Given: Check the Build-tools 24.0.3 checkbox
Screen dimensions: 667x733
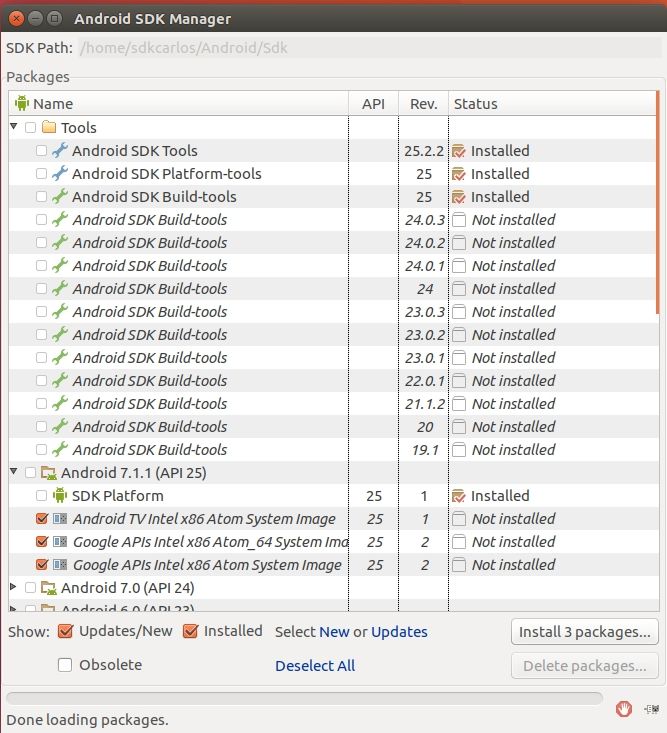Looking at the screenshot, I should [41, 219].
